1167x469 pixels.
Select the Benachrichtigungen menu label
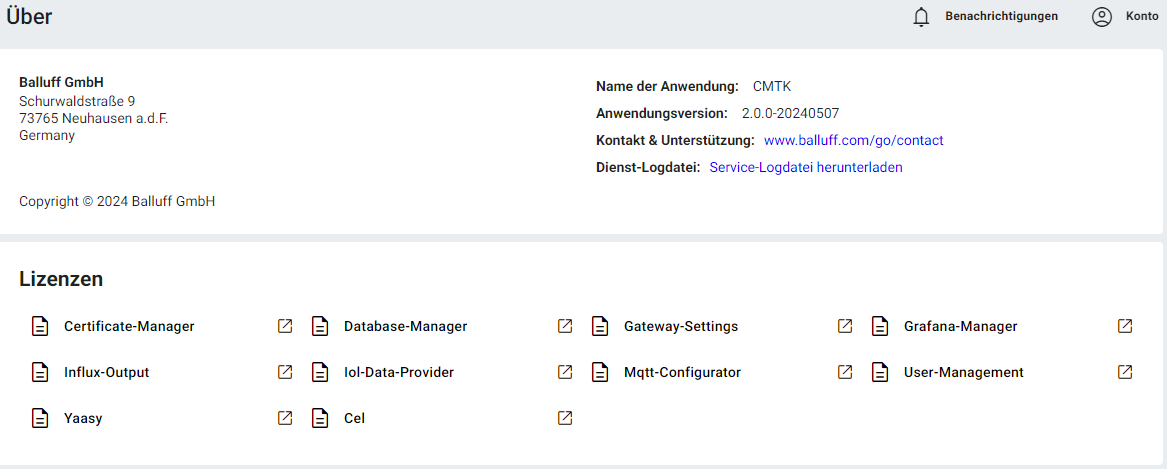tap(1001, 16)
